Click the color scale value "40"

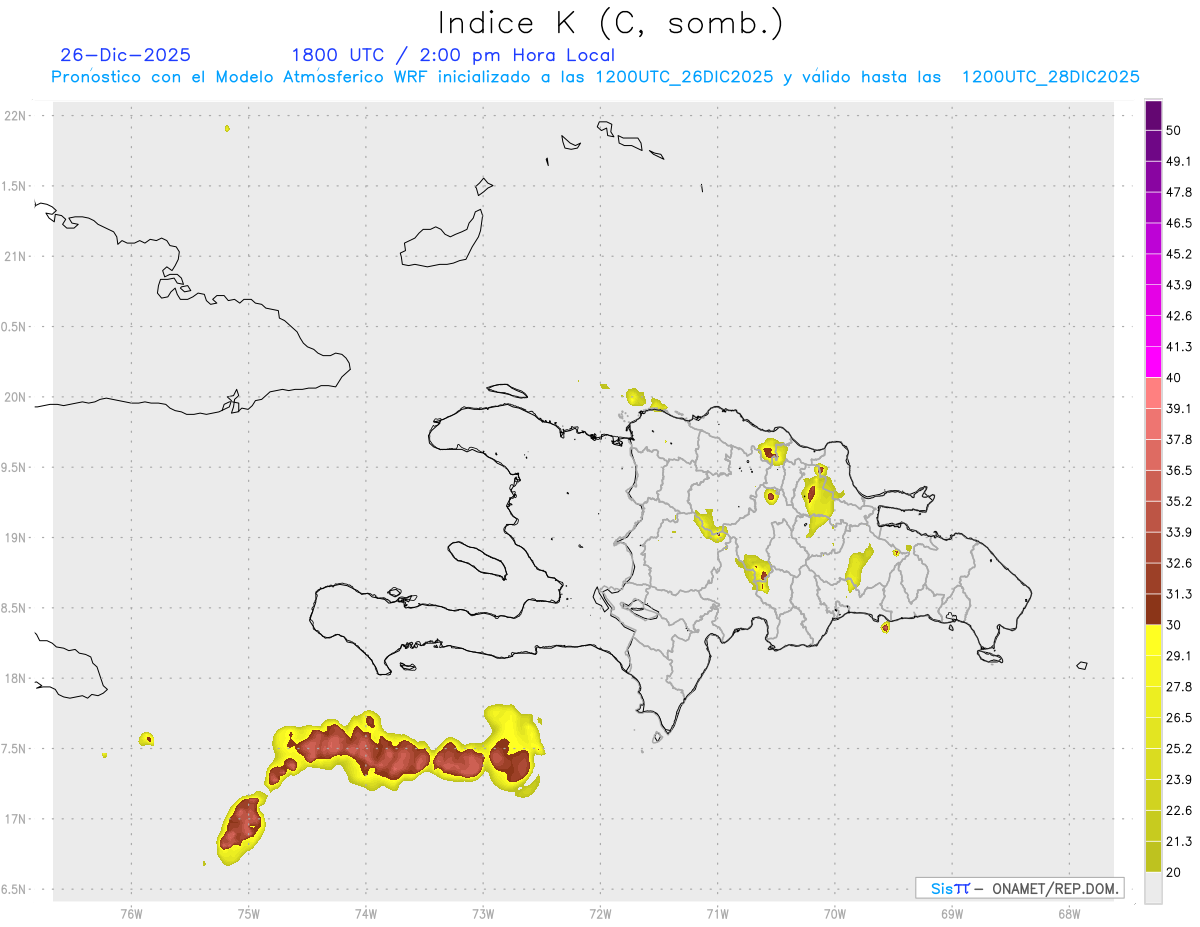(1175, 377)
